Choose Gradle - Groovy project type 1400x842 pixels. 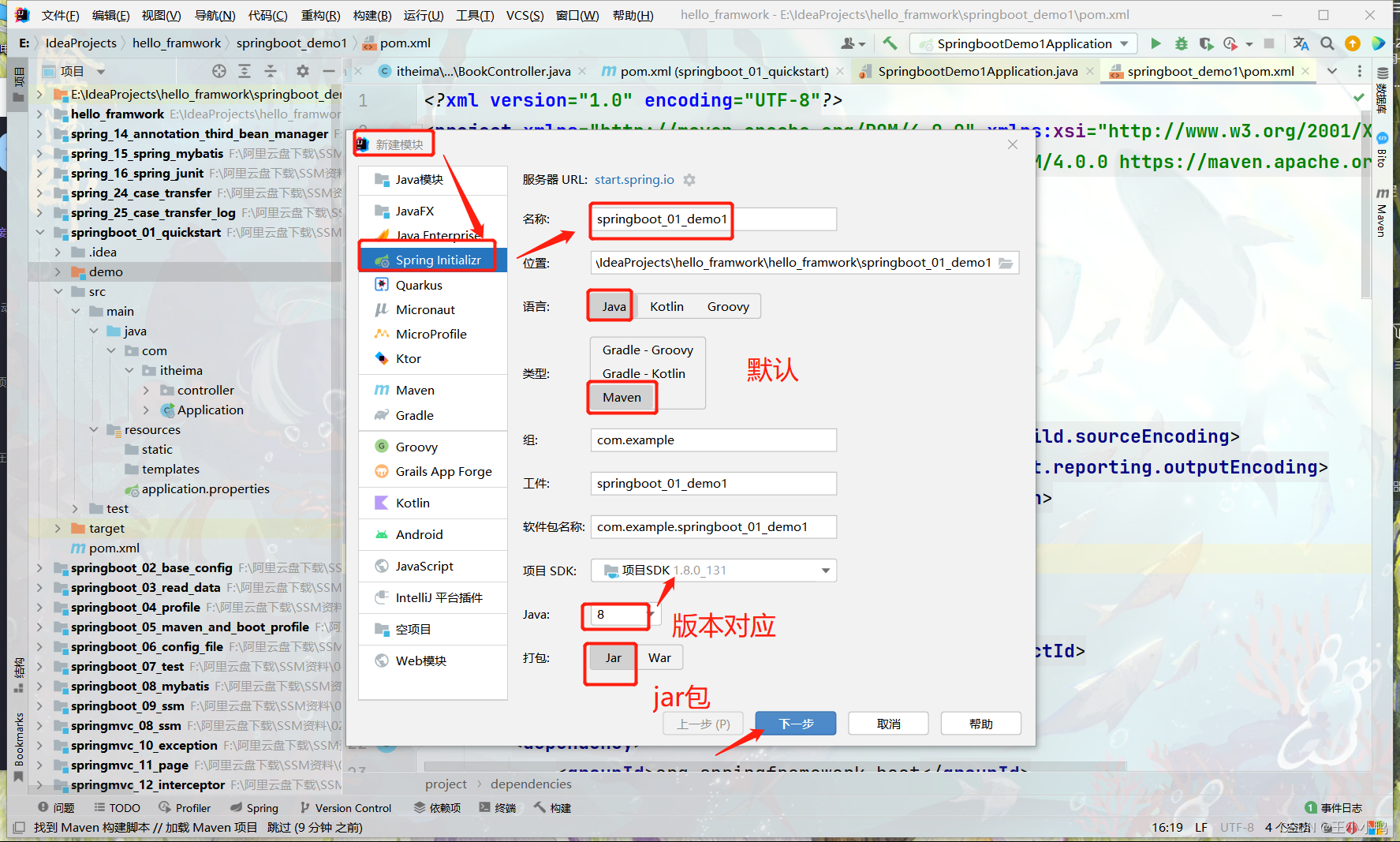[x=648, y=350]
